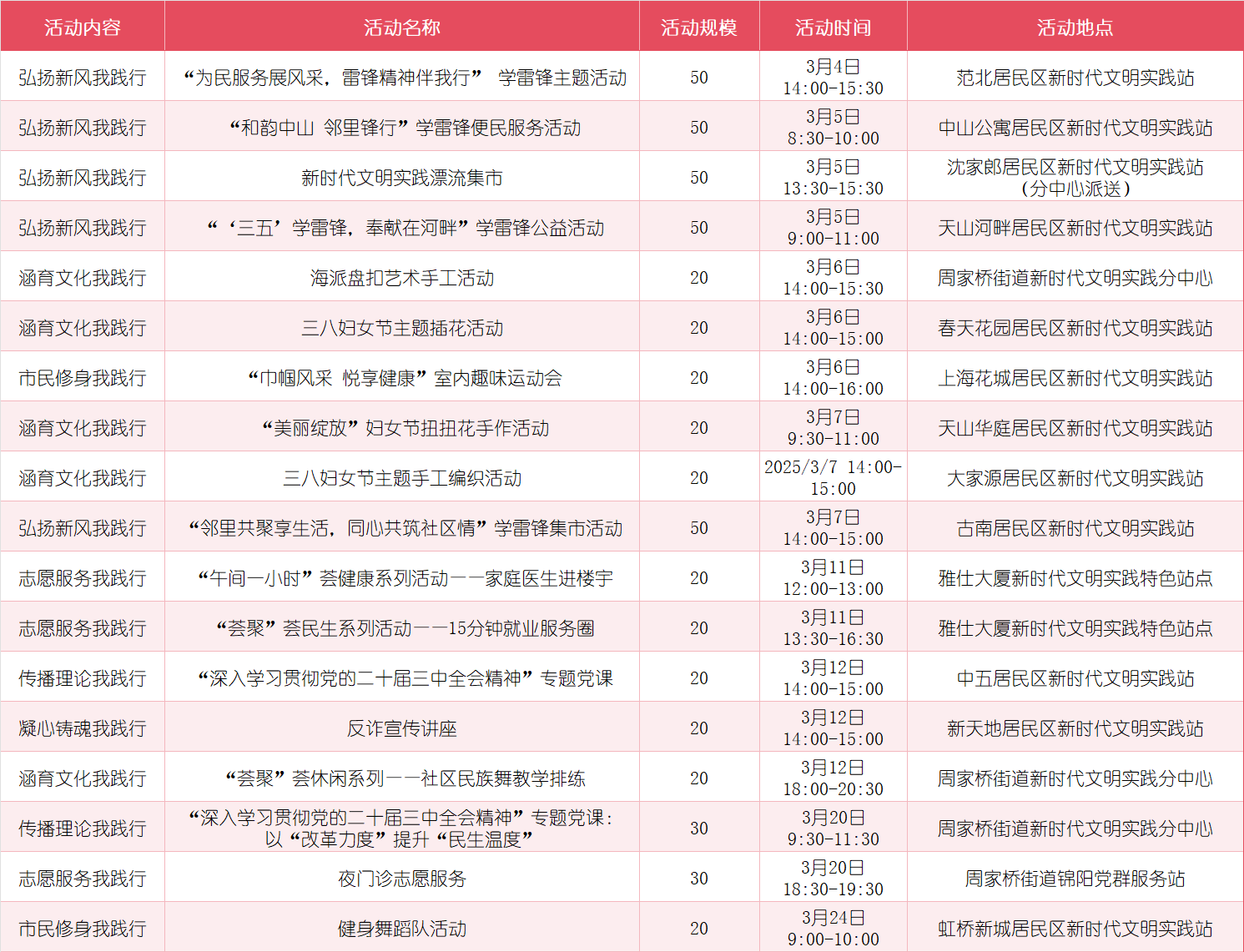Click the 海派盘扣艺术手工活动 row
The width and height of the screenshot is (1244, 952).
403,276
